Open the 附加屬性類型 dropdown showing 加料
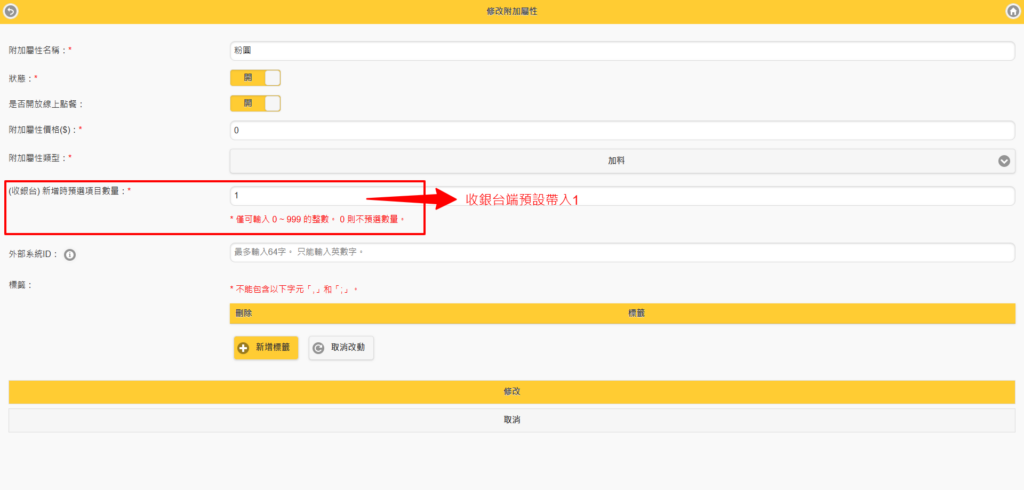The height and width of the screenshot is (490, 1024). click(622, 161)
